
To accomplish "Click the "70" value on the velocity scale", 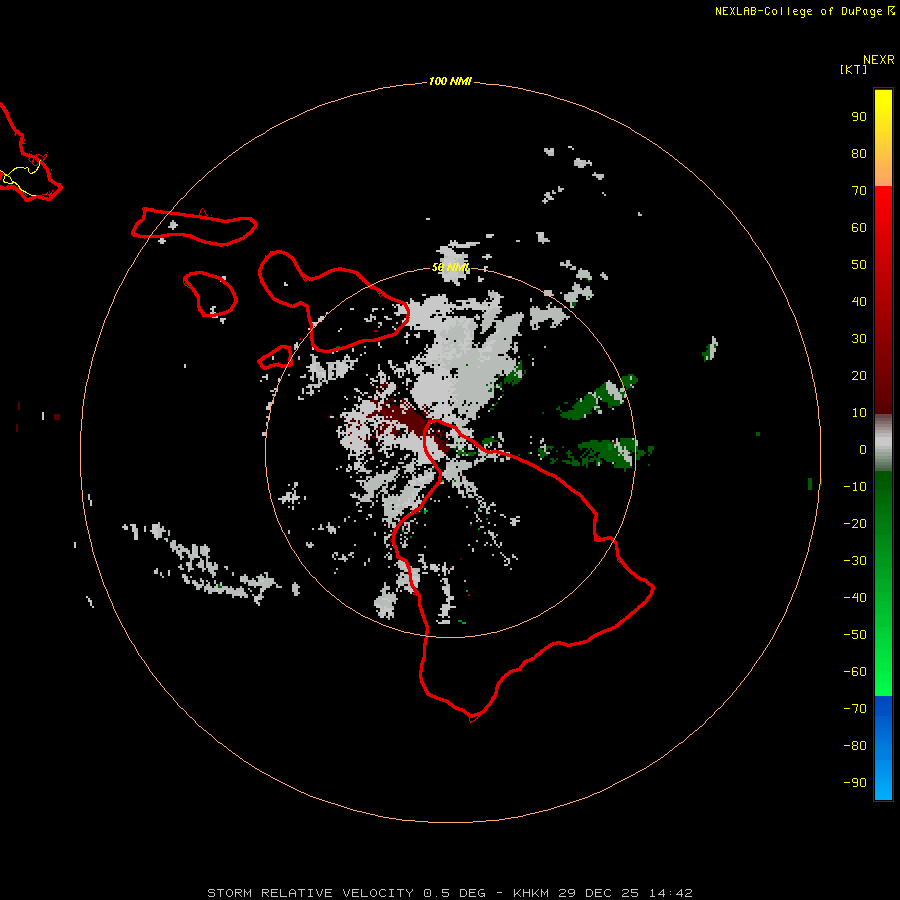I will click(x=859, y=191).
